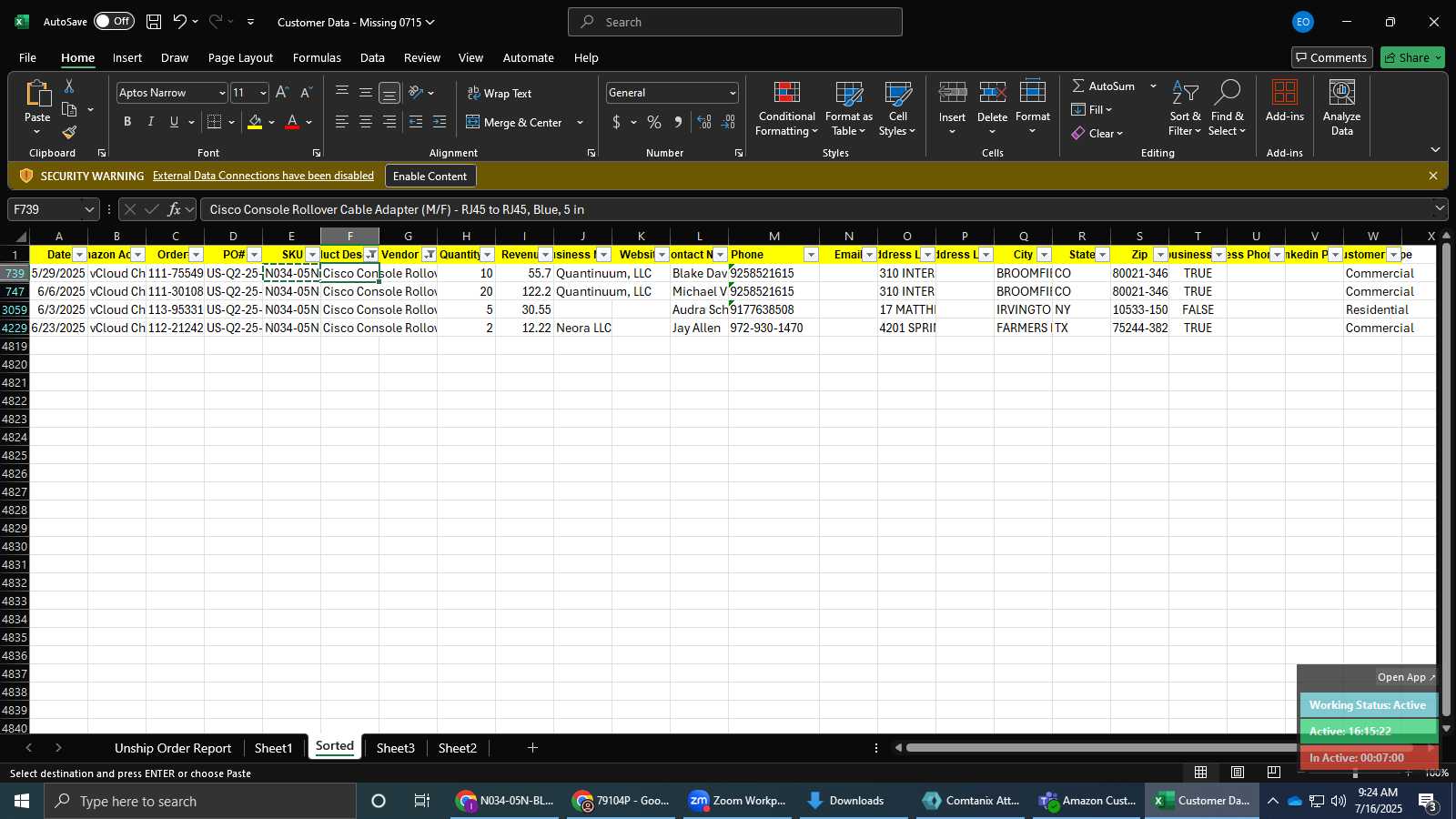Open the File menu
The height and width of the screenshot is (819, 1456).
tap(27, 57)
